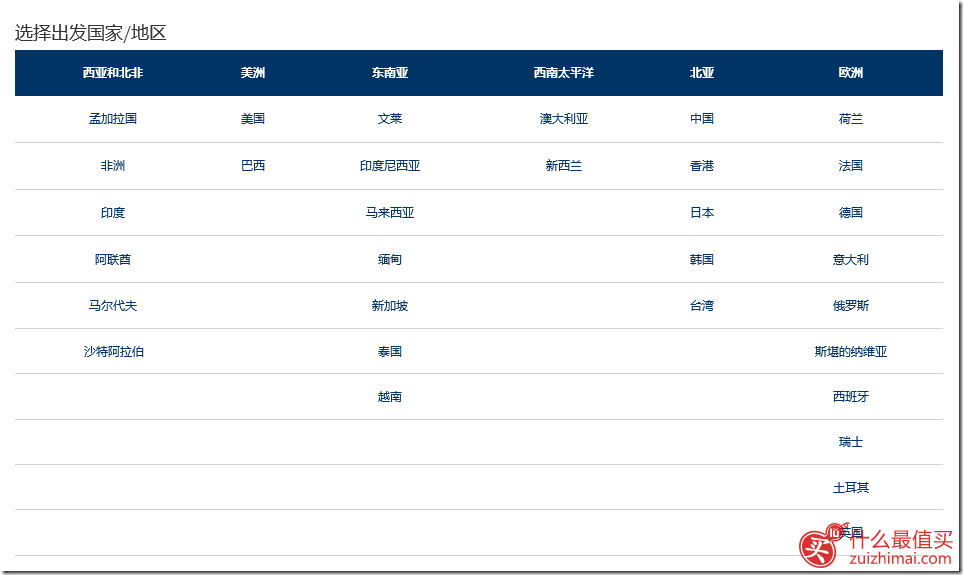This screenshot has width=963, height=575.
Task: Click the 欧洲 column header
Action: coord(851,72)
